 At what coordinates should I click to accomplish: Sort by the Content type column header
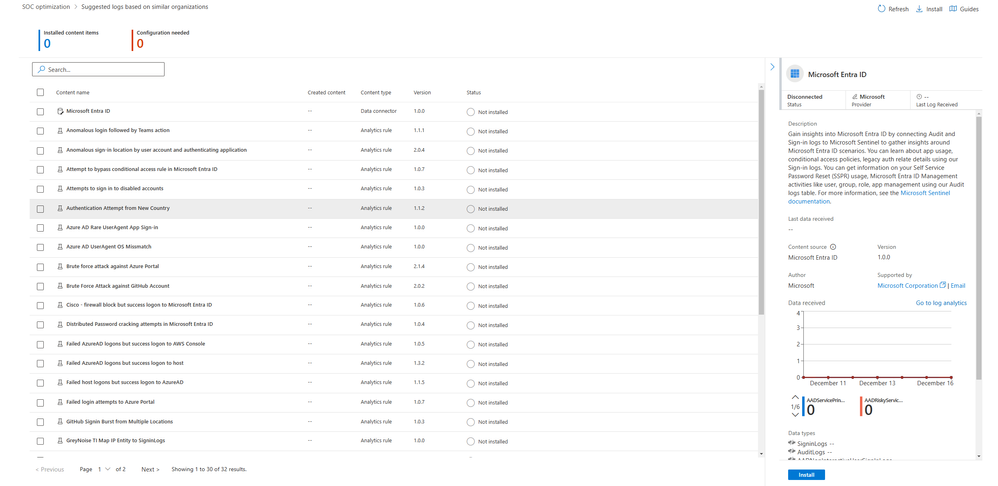(376, 92)
